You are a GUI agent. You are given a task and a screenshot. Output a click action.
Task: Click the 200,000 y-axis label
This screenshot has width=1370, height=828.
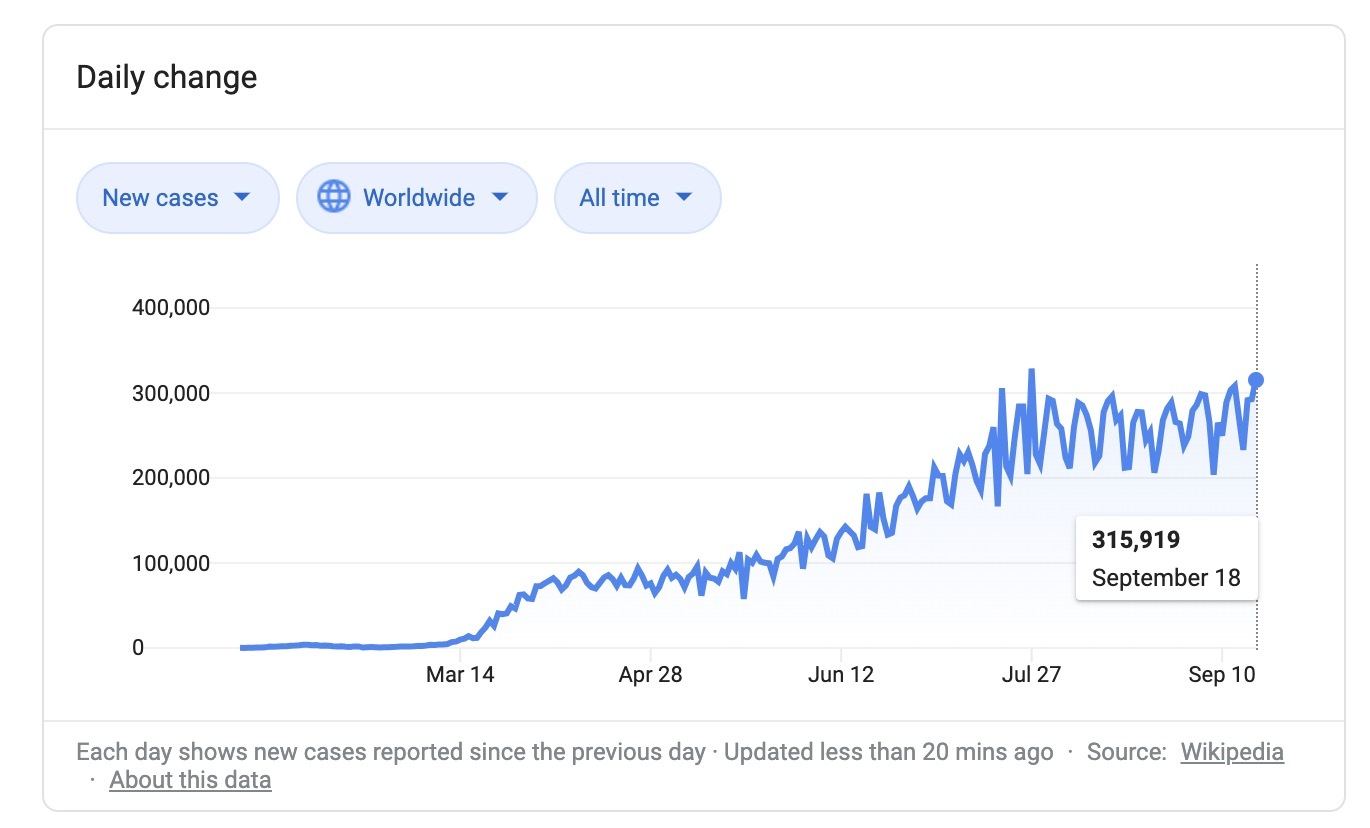click(x=171, y=478)
